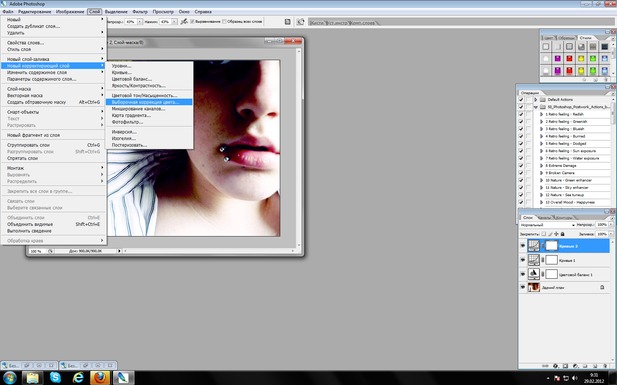Screen dimensions: 617x385
Task: Choose Выборочная коррекция цвета in submenu
Action: coord(149,102)
